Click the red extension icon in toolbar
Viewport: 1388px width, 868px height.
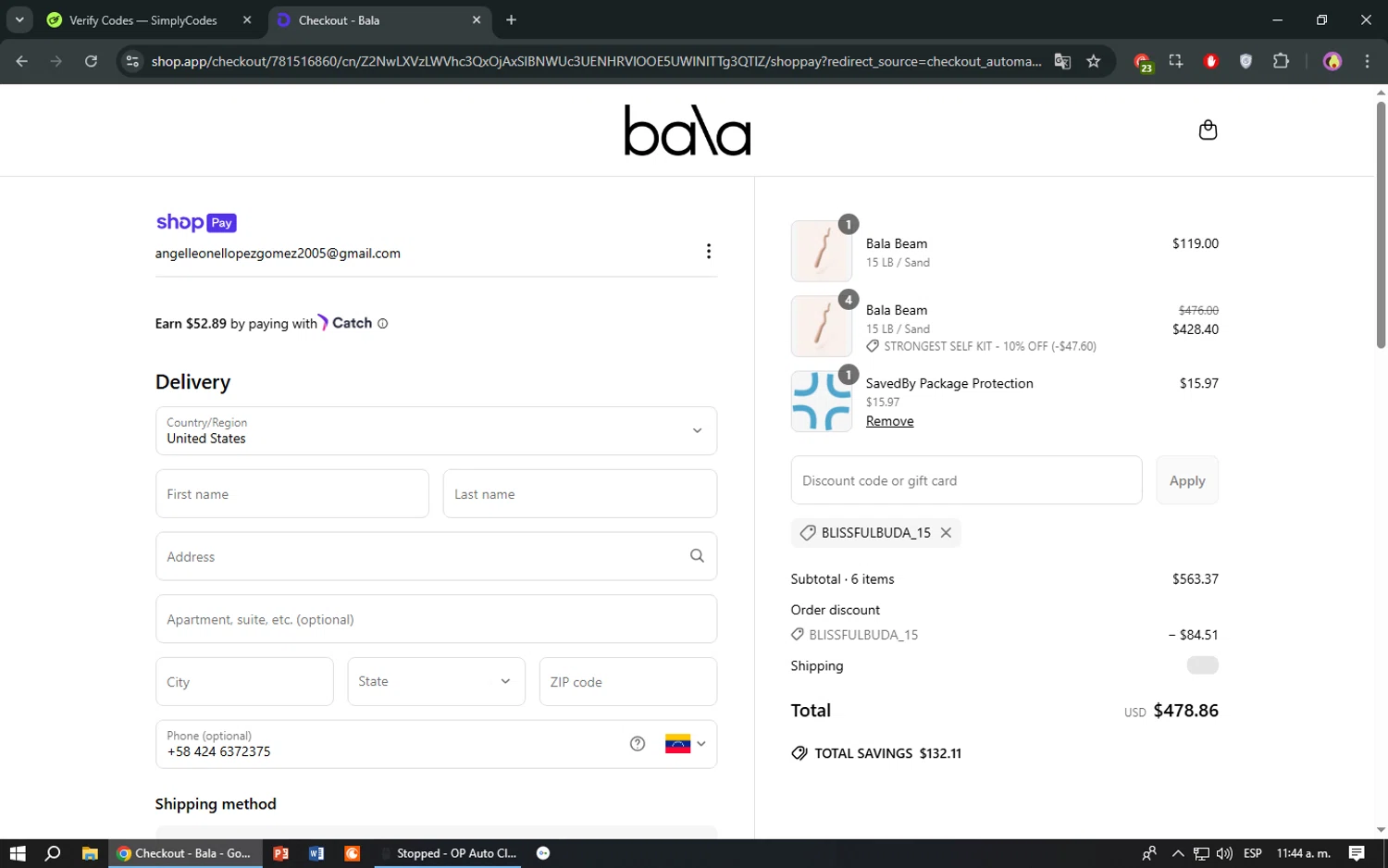[x=1210, y=61]
